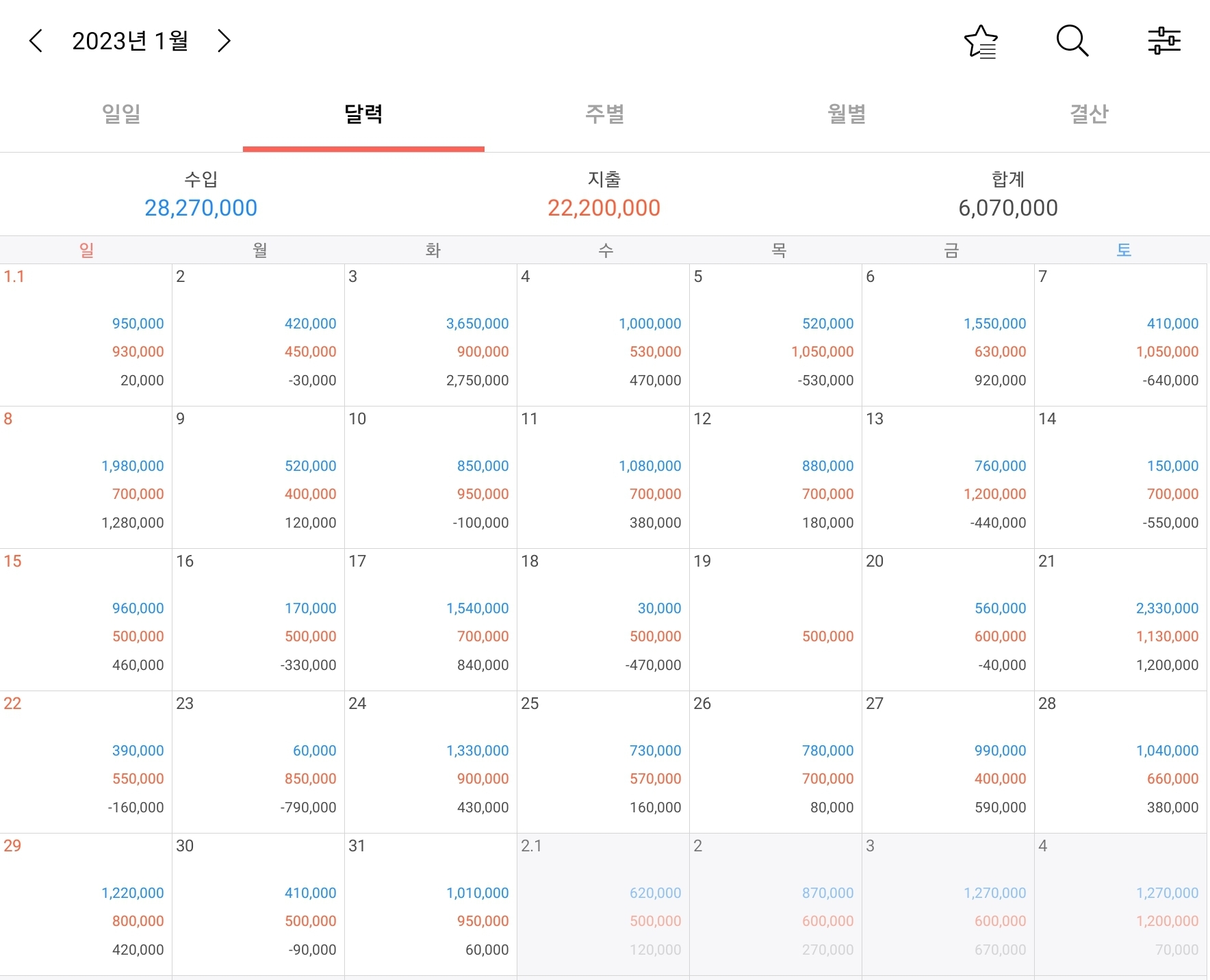
Task: Click income 990,000 on day 27
Action: (1001, 751)
